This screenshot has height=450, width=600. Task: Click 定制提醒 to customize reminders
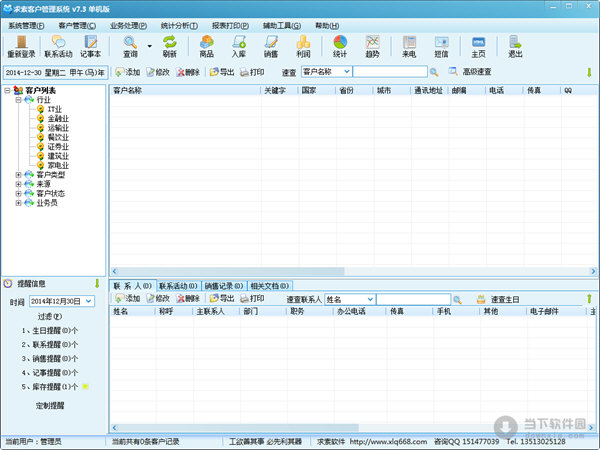pos(50,406)
